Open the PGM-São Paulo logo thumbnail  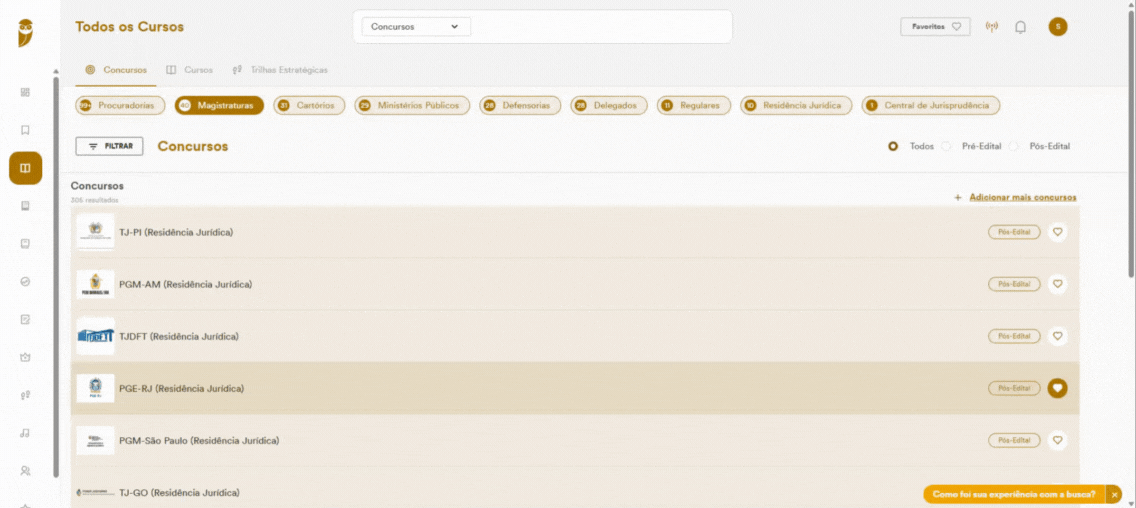pyautogui.click(x=96, y=440)
